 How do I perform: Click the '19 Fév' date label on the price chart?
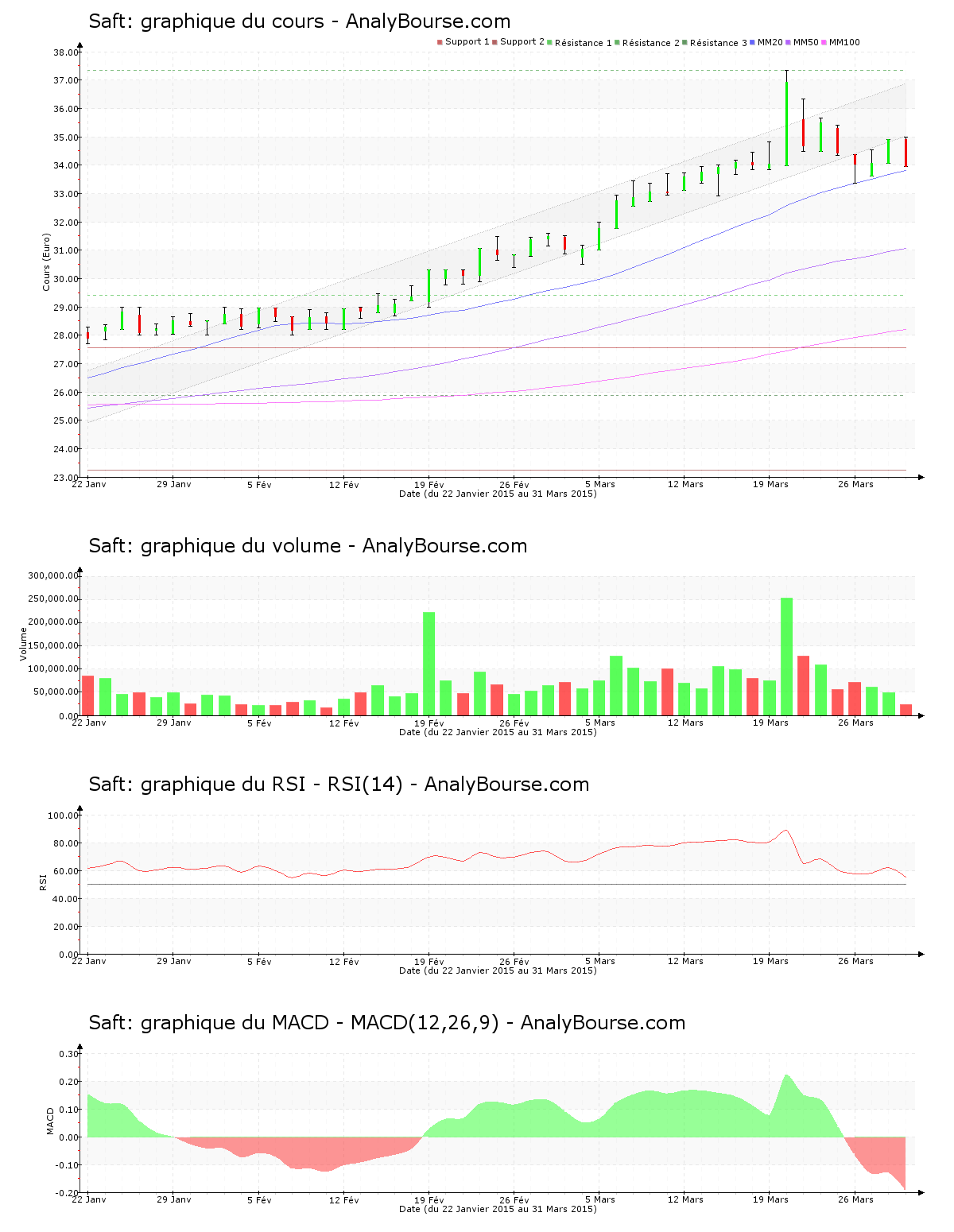pos(429,484)
